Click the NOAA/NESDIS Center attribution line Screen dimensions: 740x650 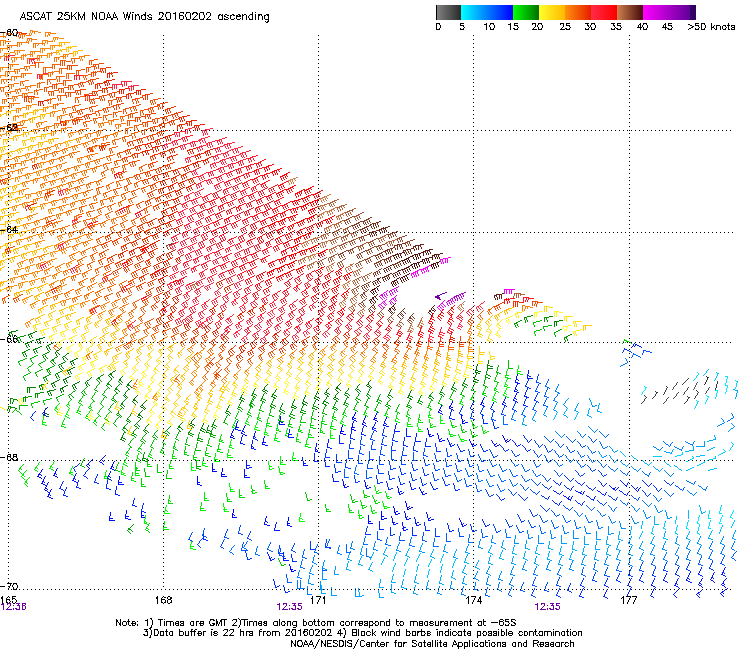(432, 644)
